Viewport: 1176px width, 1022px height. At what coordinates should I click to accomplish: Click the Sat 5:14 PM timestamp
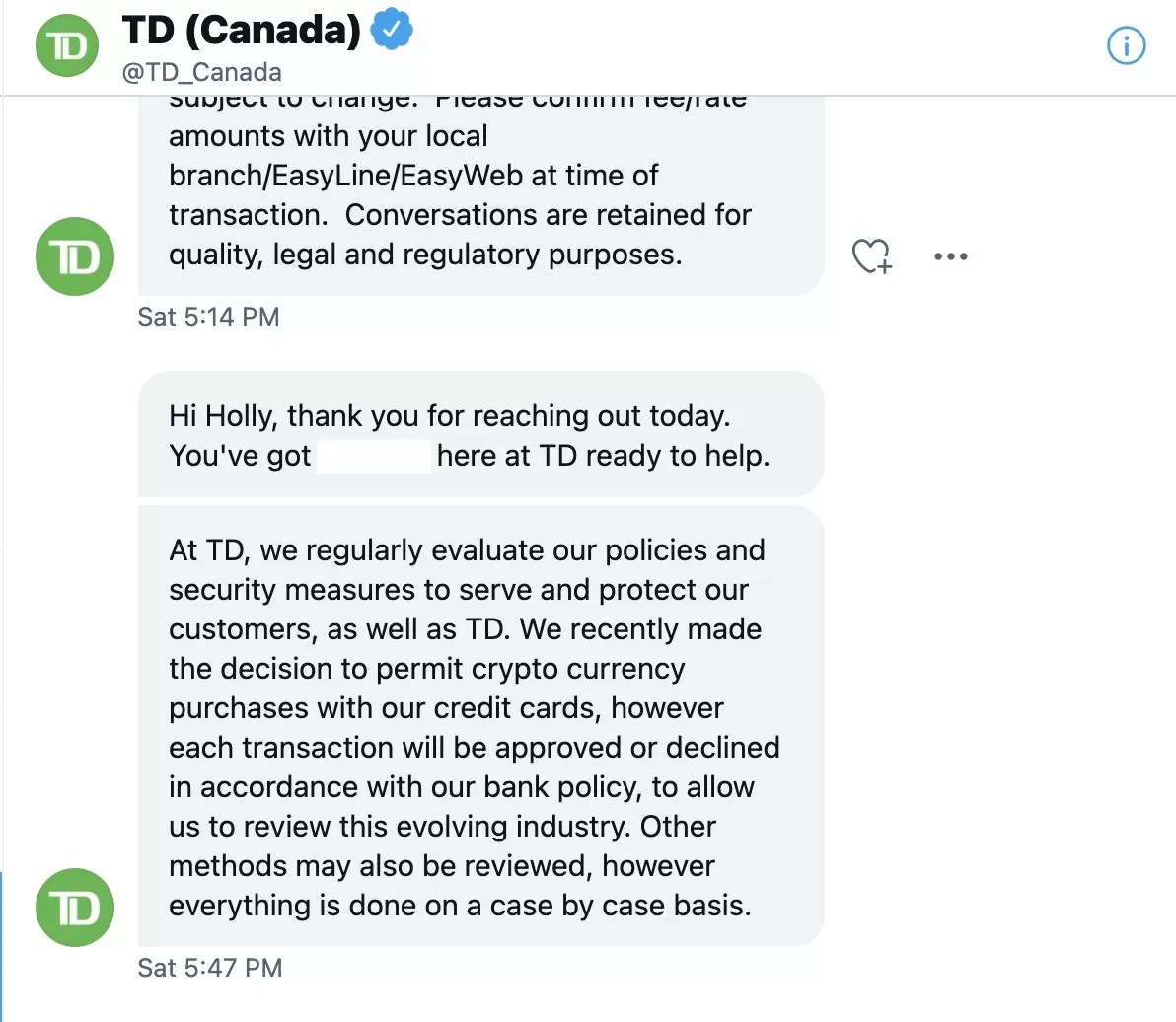[x=209, y=317]
